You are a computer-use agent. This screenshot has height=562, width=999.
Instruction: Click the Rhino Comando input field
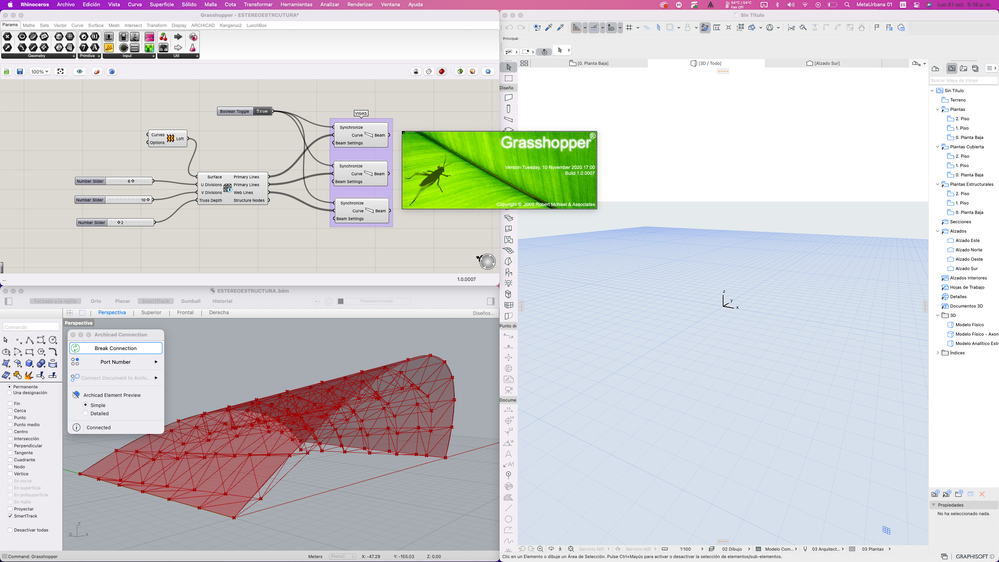coord(30,326)
